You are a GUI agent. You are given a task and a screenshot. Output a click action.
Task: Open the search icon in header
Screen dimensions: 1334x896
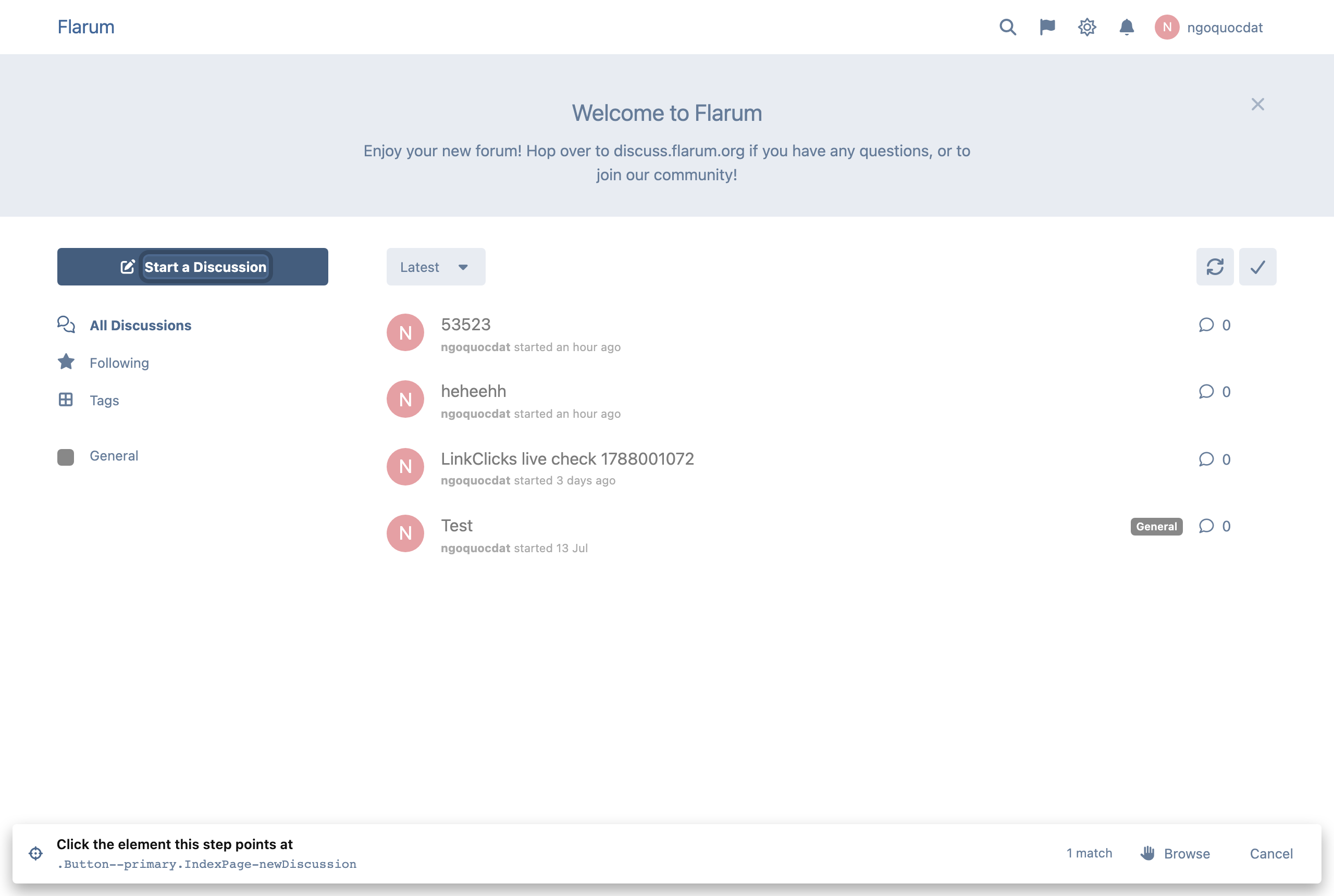click(x=1008, y=27)
